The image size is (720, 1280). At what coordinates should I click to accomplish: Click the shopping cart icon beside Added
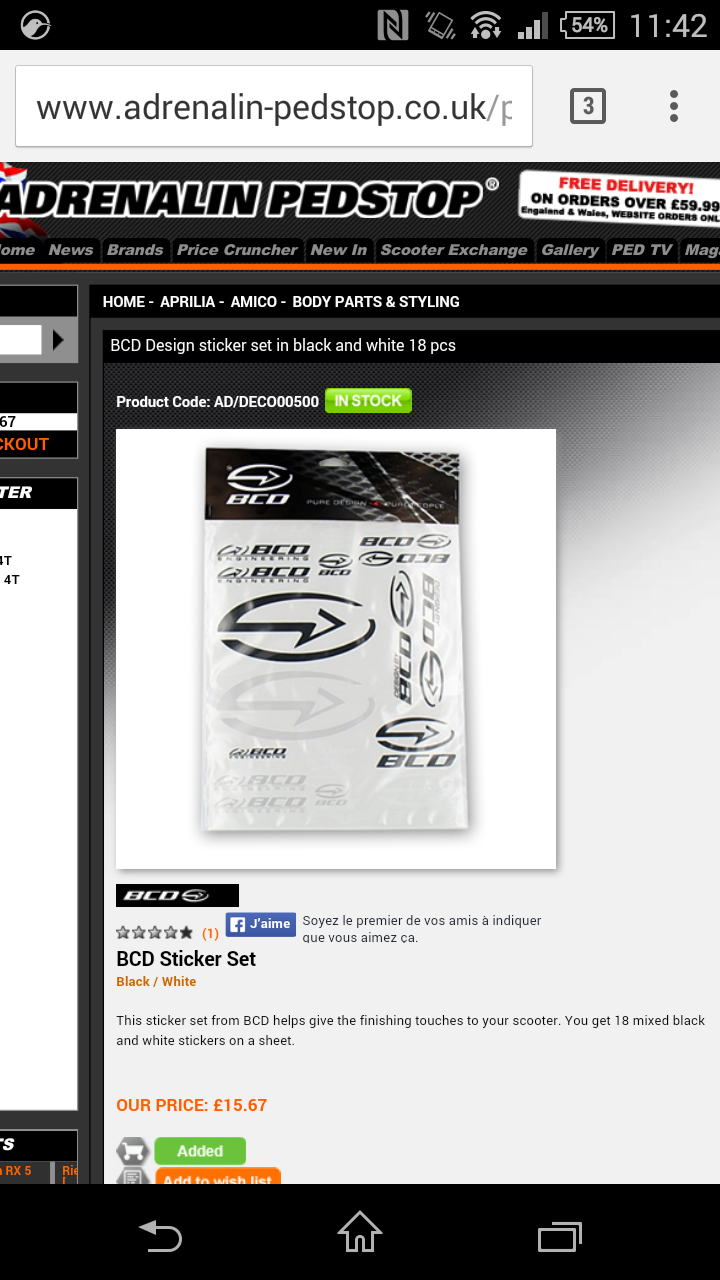coord(133,1151)
